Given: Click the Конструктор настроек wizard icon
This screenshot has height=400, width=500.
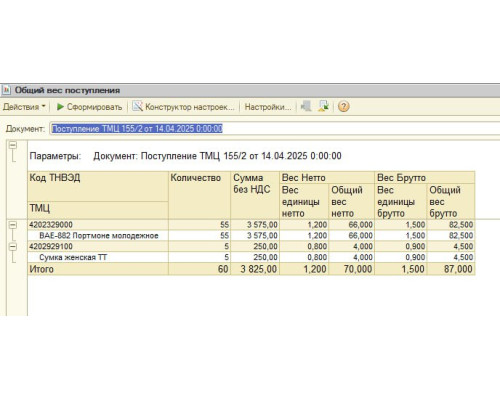Looking at the screenshot, I should click(137, 107).
